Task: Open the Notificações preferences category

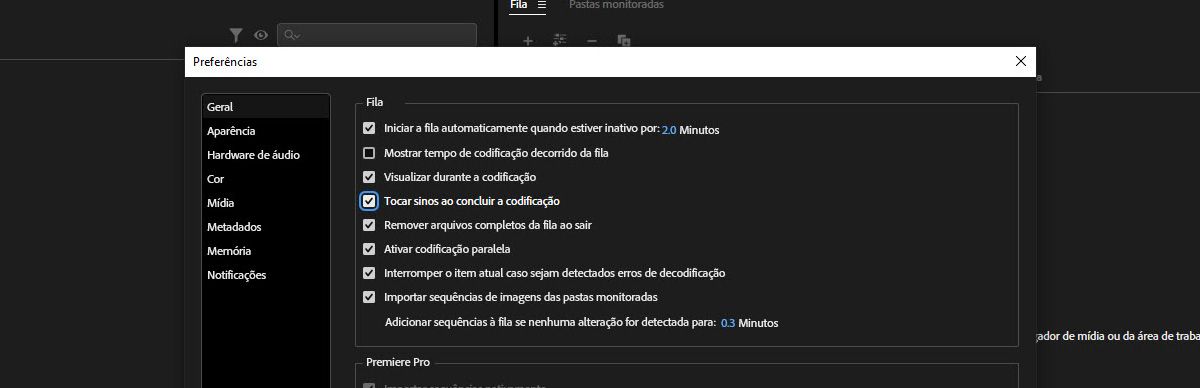Action: tap(266, 275)
